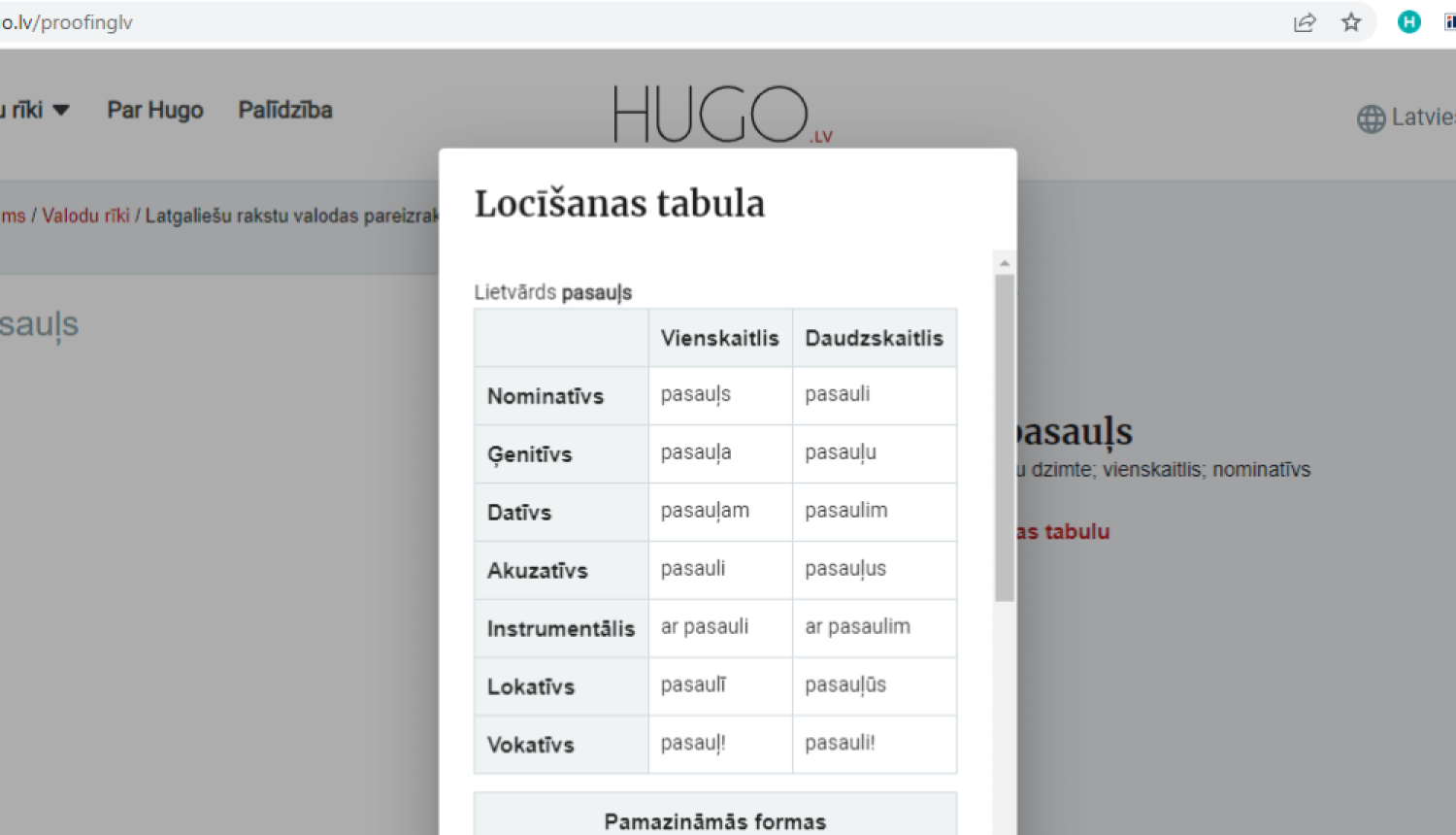Open the Latviešu language selector
Image resolution: width=1456 pixels, height=835 pixels.
1422,117
